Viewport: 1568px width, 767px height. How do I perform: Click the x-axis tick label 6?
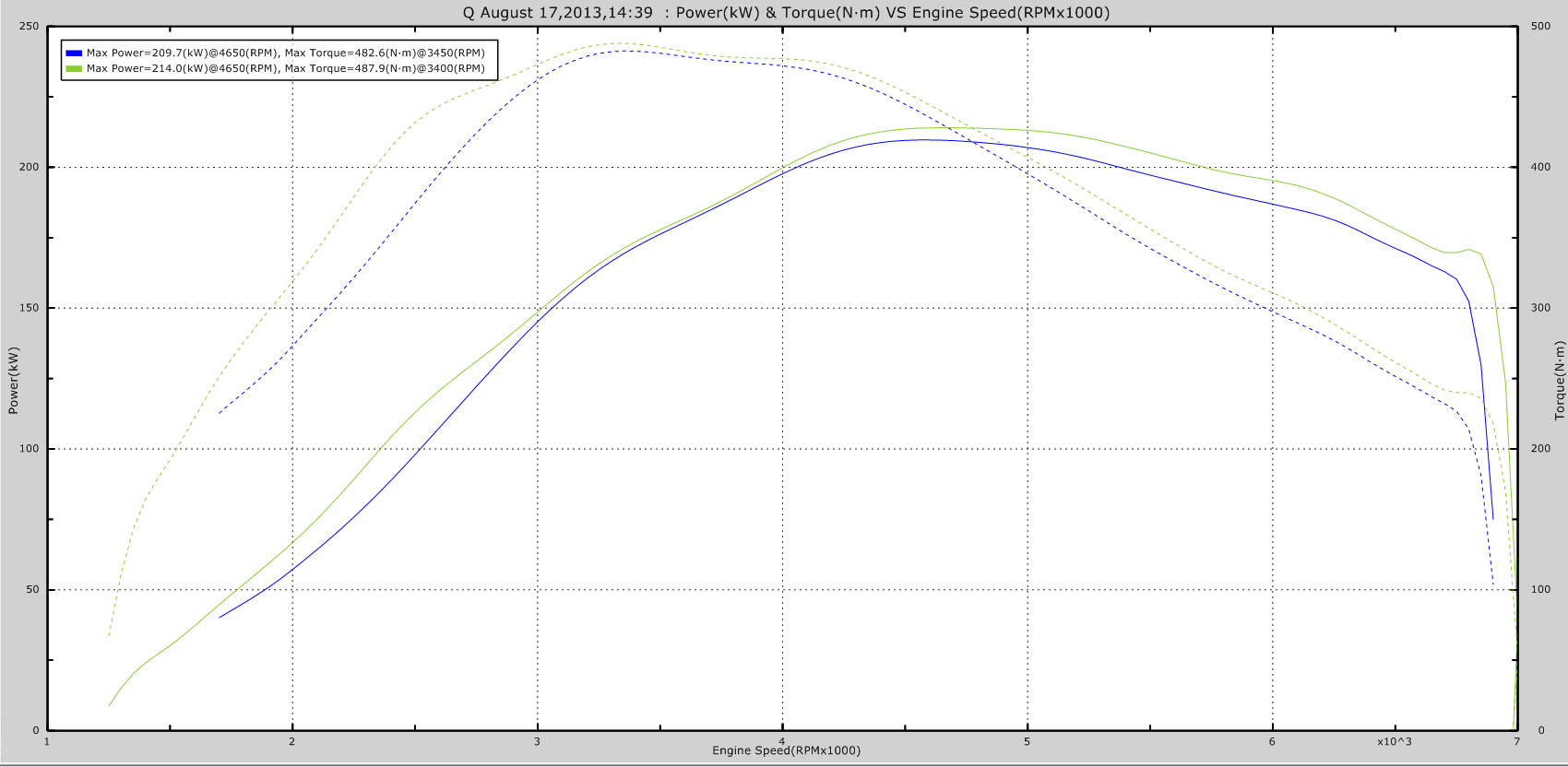[1272, 742]
